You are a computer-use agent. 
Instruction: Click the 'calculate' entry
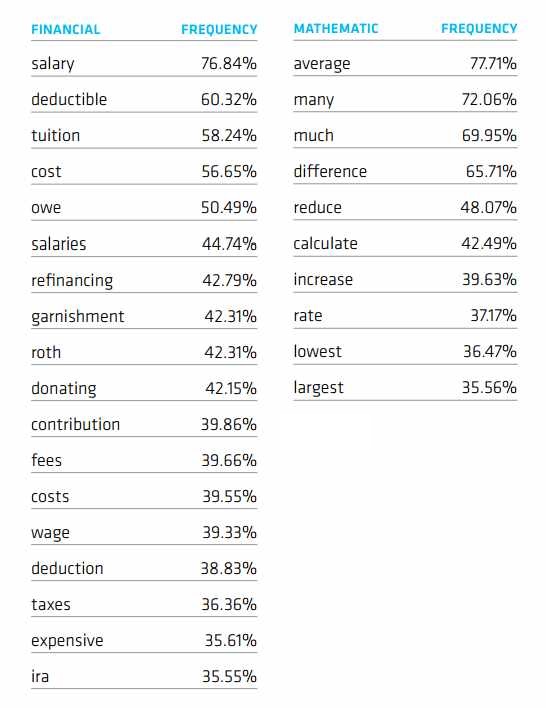pos(325,243)
